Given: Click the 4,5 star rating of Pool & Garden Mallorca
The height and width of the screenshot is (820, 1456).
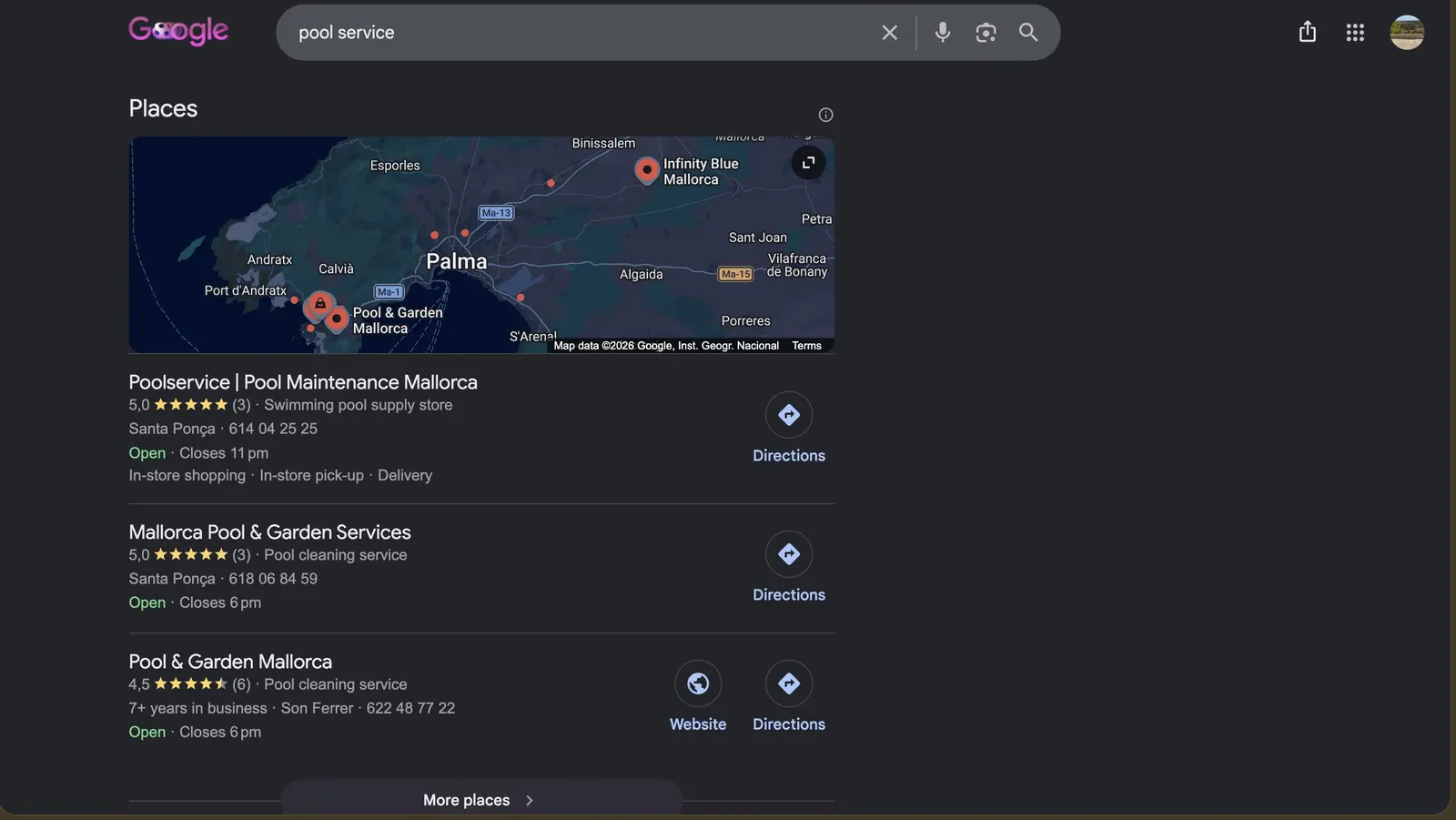Looking at the screenshot, I should 189,684.
